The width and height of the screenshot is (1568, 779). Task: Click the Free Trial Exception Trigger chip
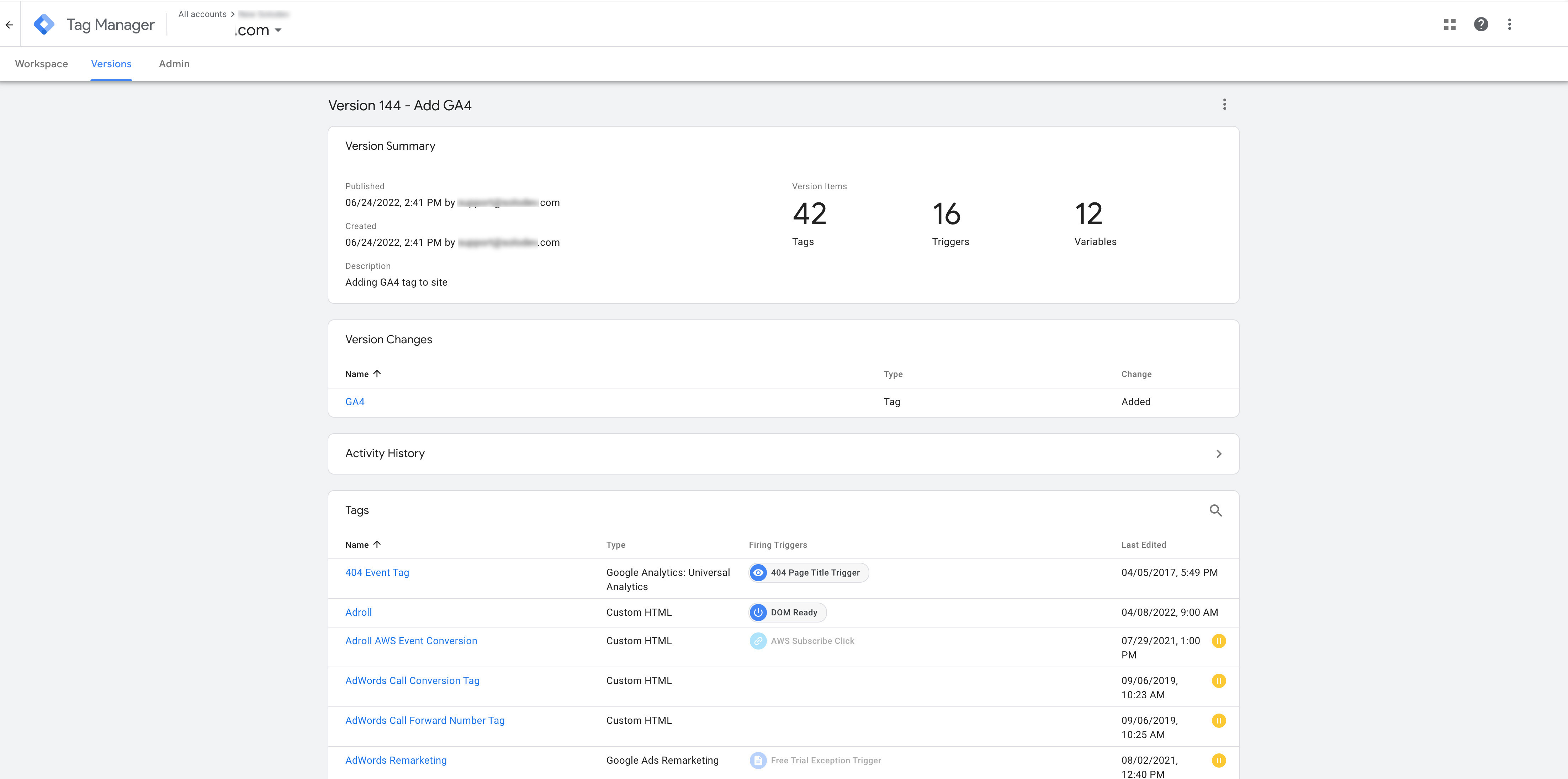click(816, 761)
